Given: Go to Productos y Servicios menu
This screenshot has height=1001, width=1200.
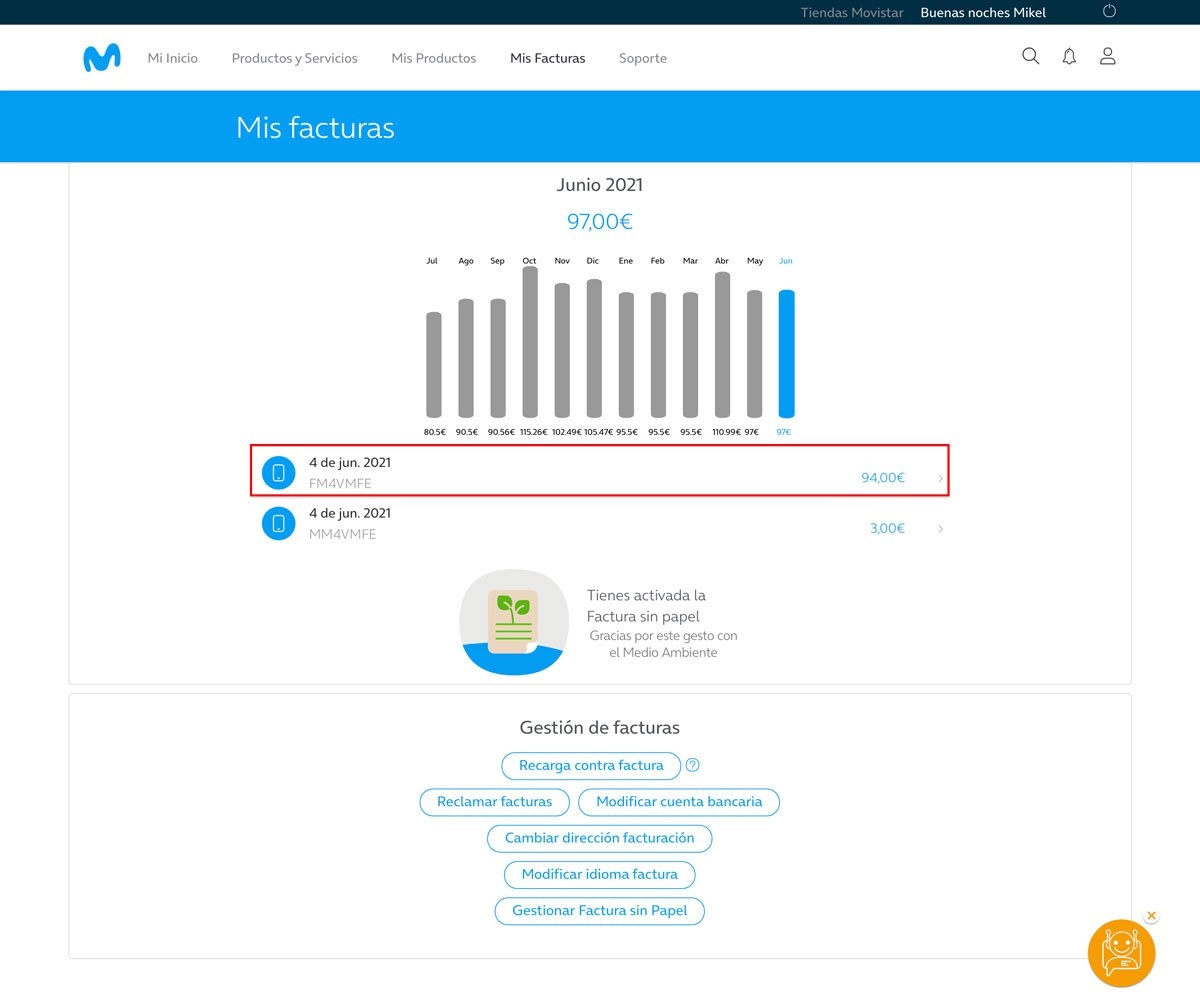Looking at the screenshot, I should pos(294,58).
